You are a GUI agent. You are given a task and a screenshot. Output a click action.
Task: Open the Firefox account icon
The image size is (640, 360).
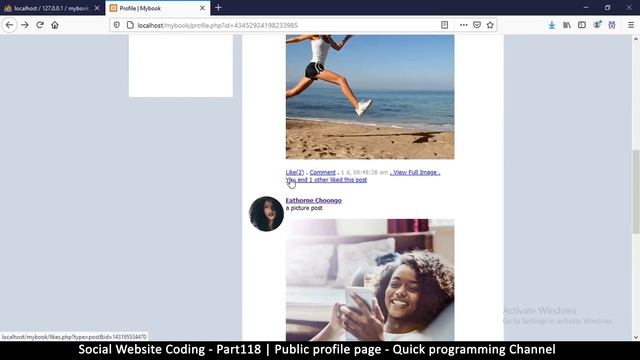(x=597, y=25)
